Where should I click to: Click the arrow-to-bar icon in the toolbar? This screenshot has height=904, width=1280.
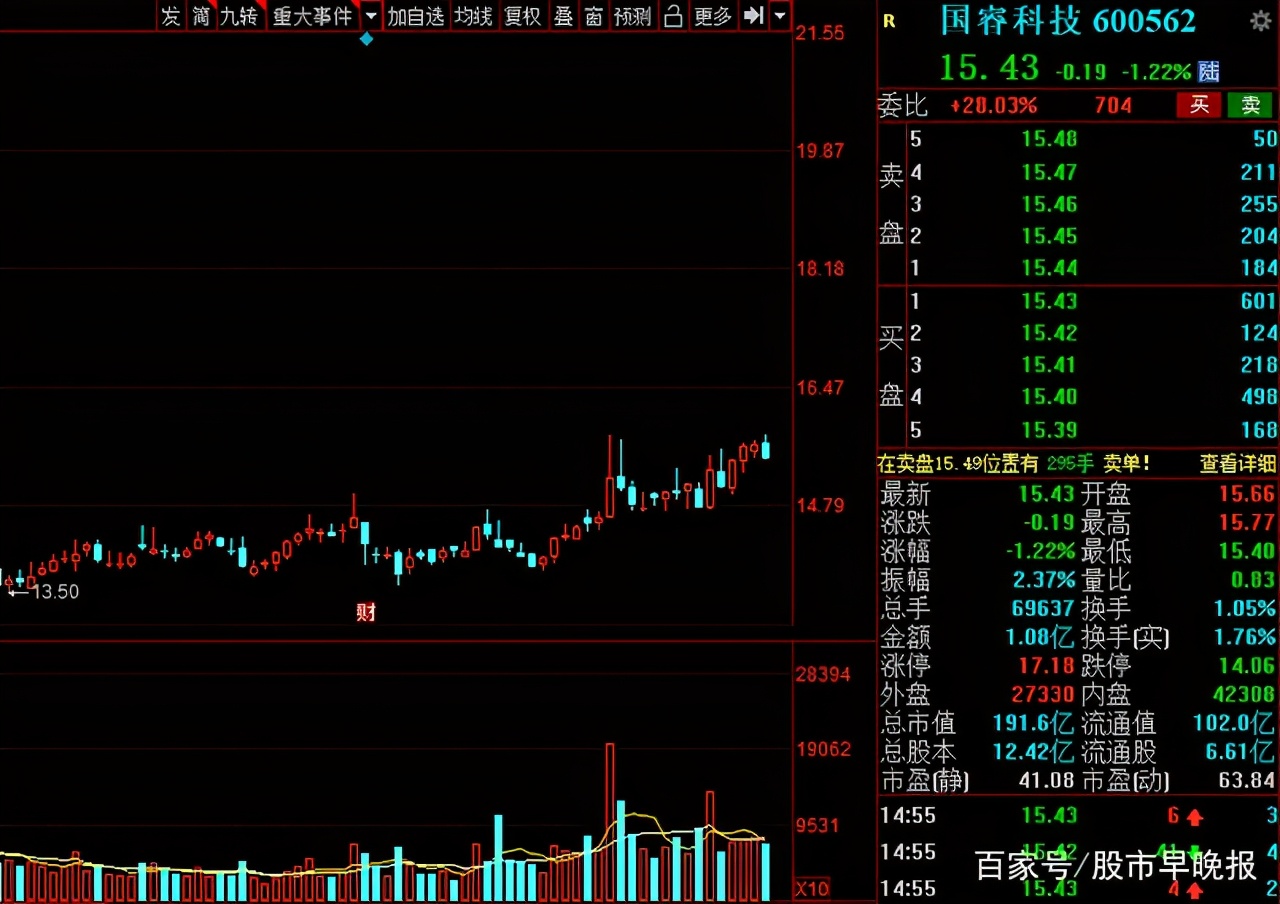[x=754, y=16]
